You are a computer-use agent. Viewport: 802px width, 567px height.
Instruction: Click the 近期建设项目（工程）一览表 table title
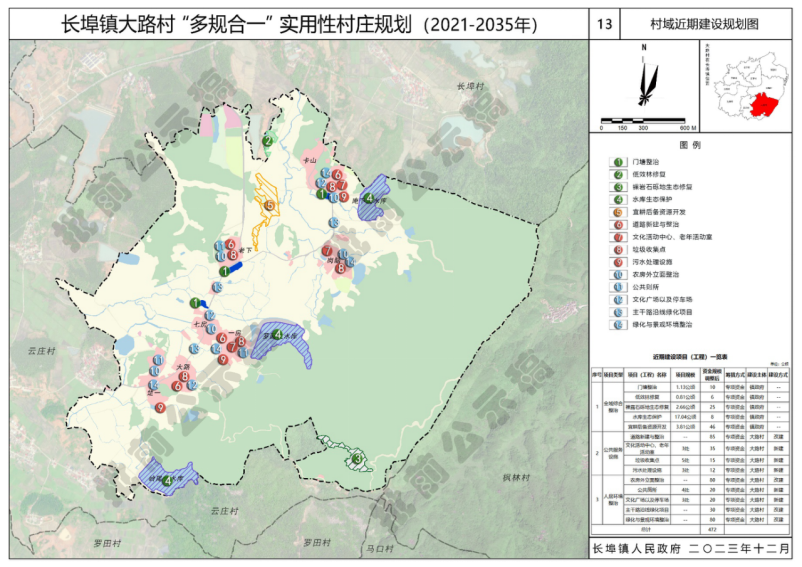690,355
